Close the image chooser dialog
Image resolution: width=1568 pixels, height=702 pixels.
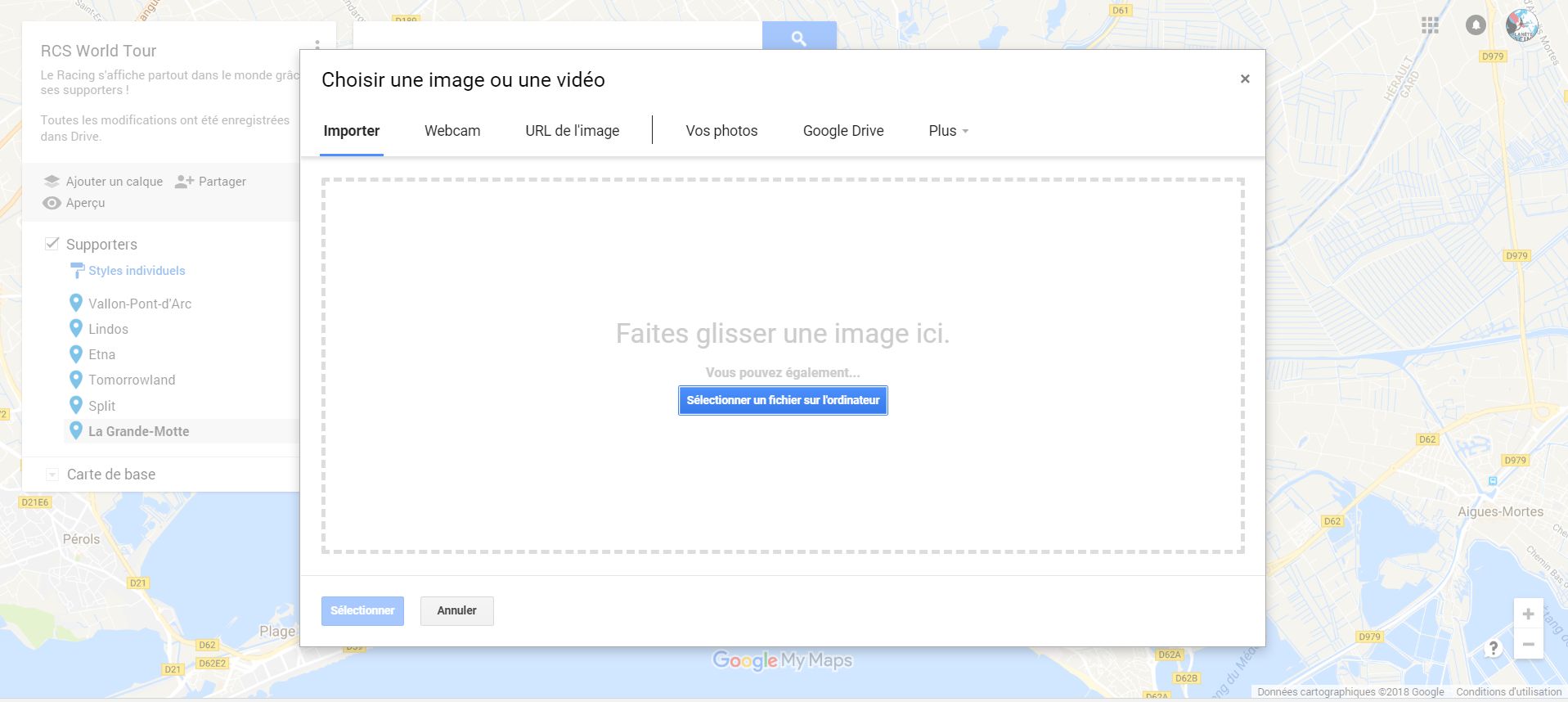tap(1244, 79)
